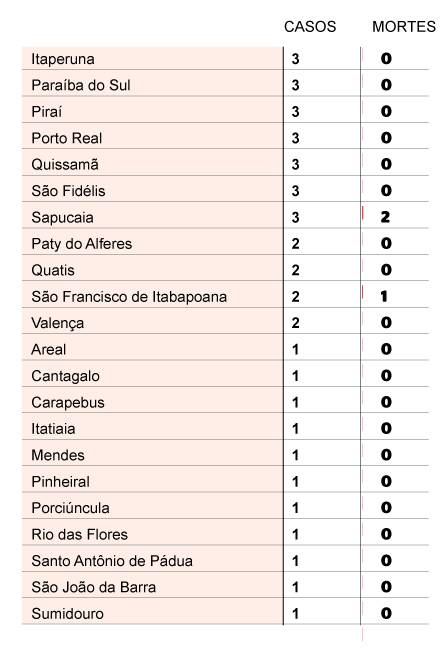Click the Quissamã municipality name
The image size is (448, 670).
point(65,165)
